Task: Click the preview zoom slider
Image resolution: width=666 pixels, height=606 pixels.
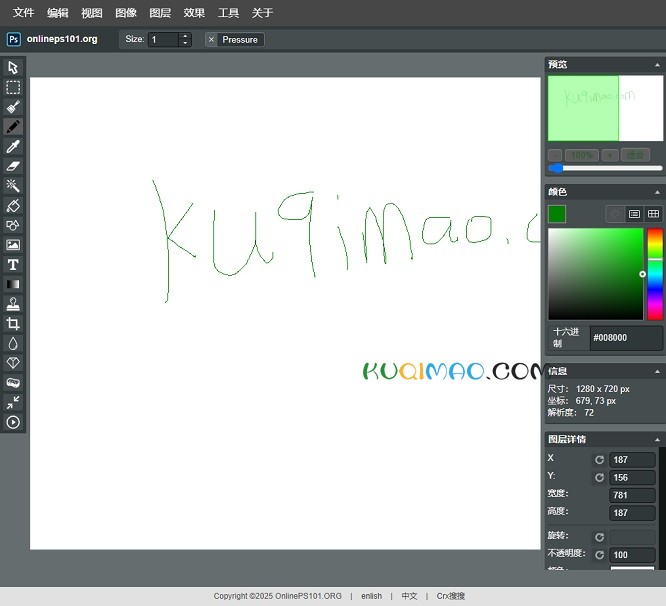Action: point(604,168)
